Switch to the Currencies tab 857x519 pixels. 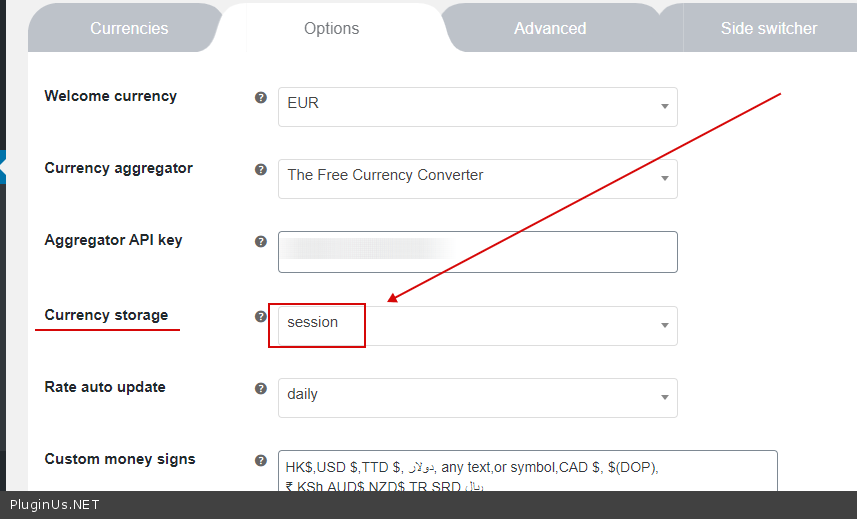point(129,29)
